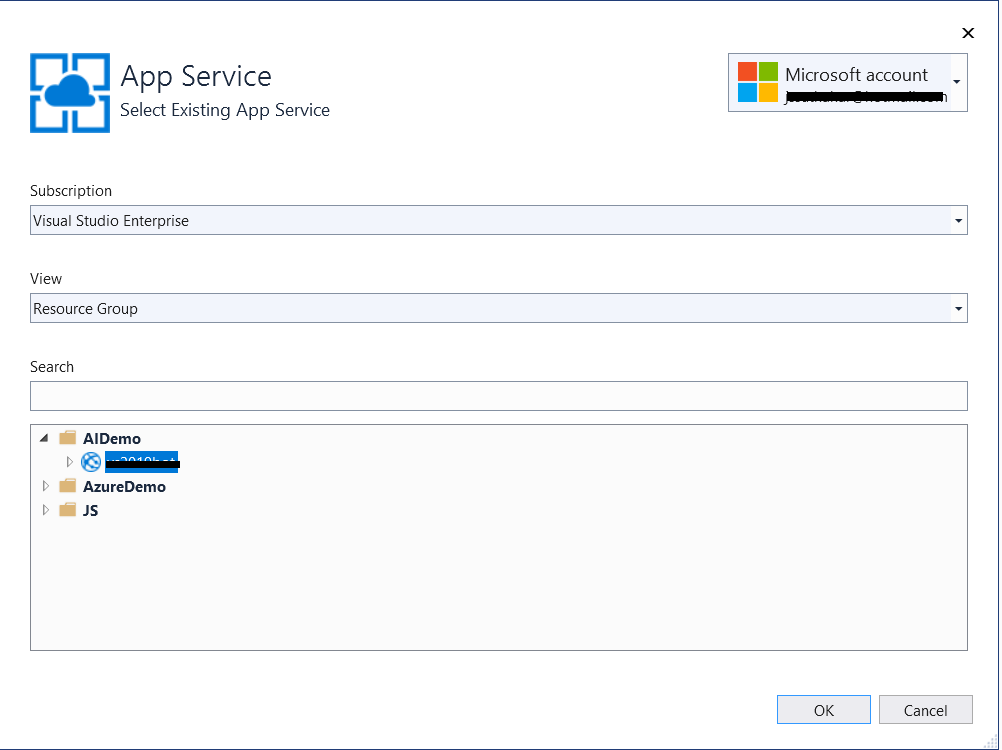Close the App Service dialog
Screen dimensions: 1002x750
click(x=967, y=33)
